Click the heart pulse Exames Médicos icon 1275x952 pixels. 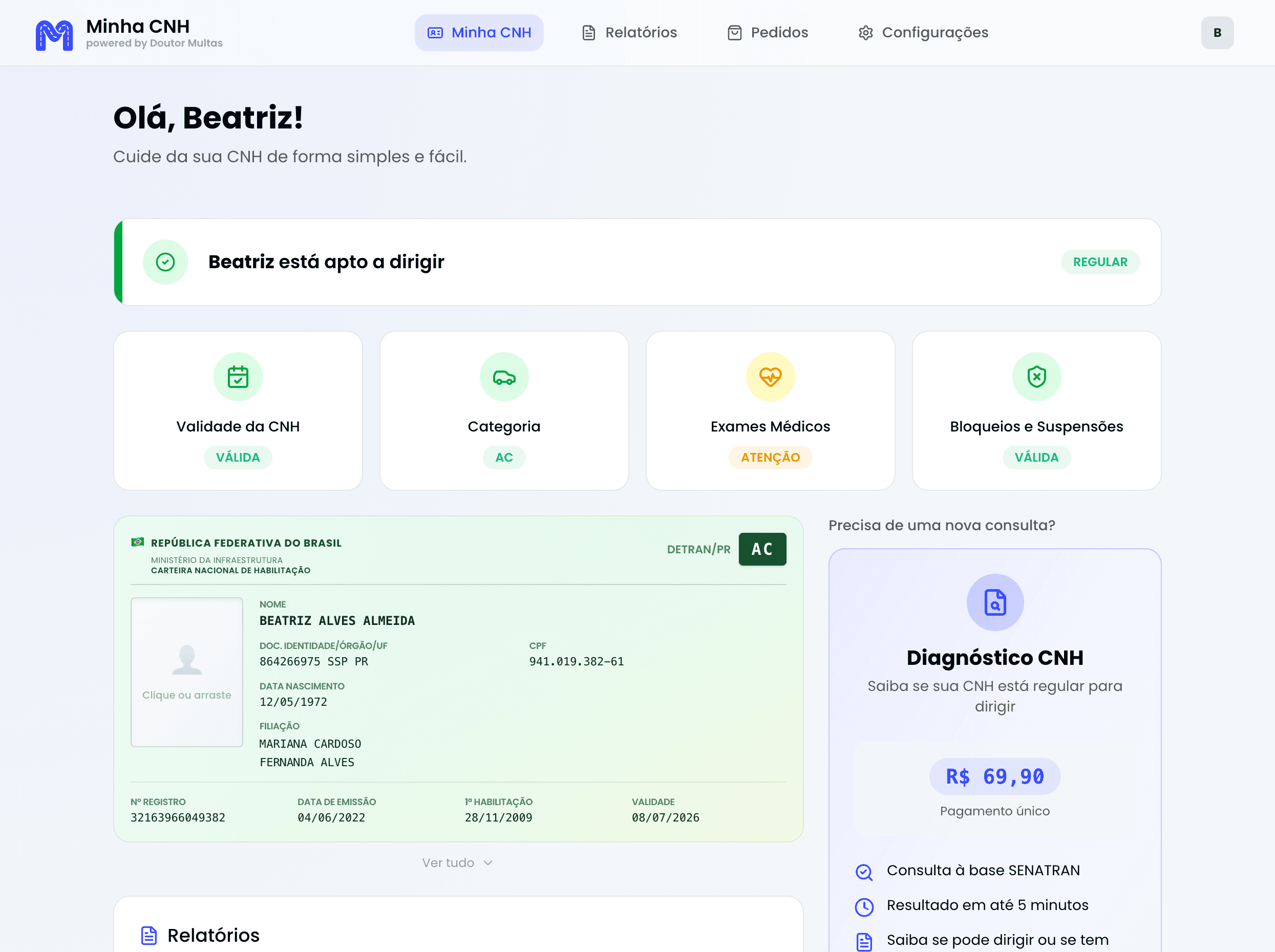pos(770,377)
